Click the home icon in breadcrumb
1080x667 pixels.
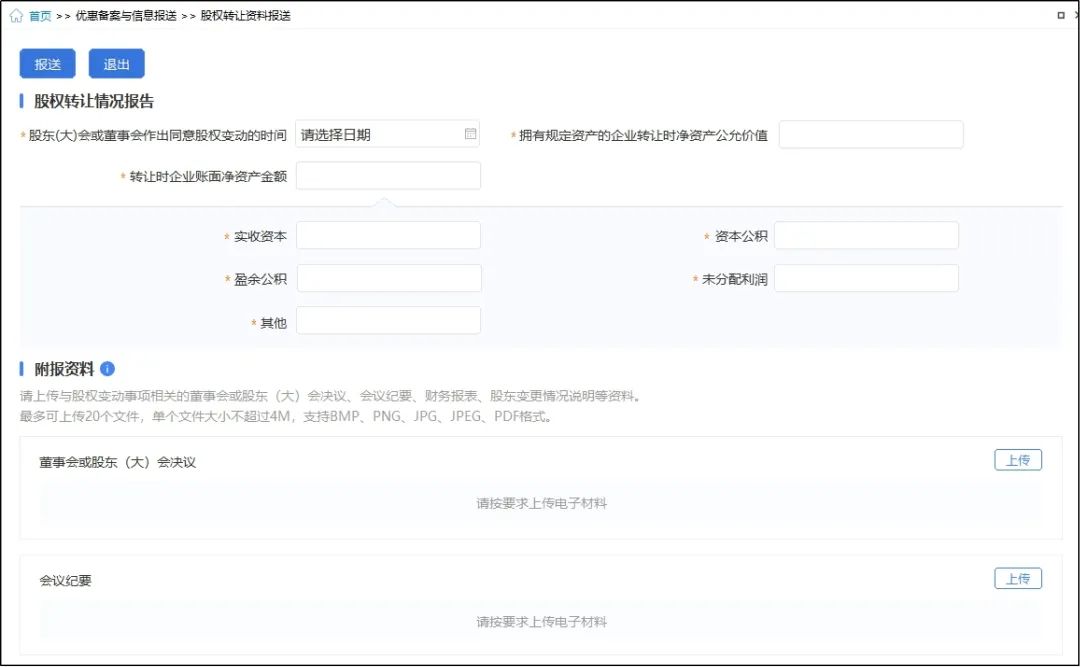coord(16,16)
